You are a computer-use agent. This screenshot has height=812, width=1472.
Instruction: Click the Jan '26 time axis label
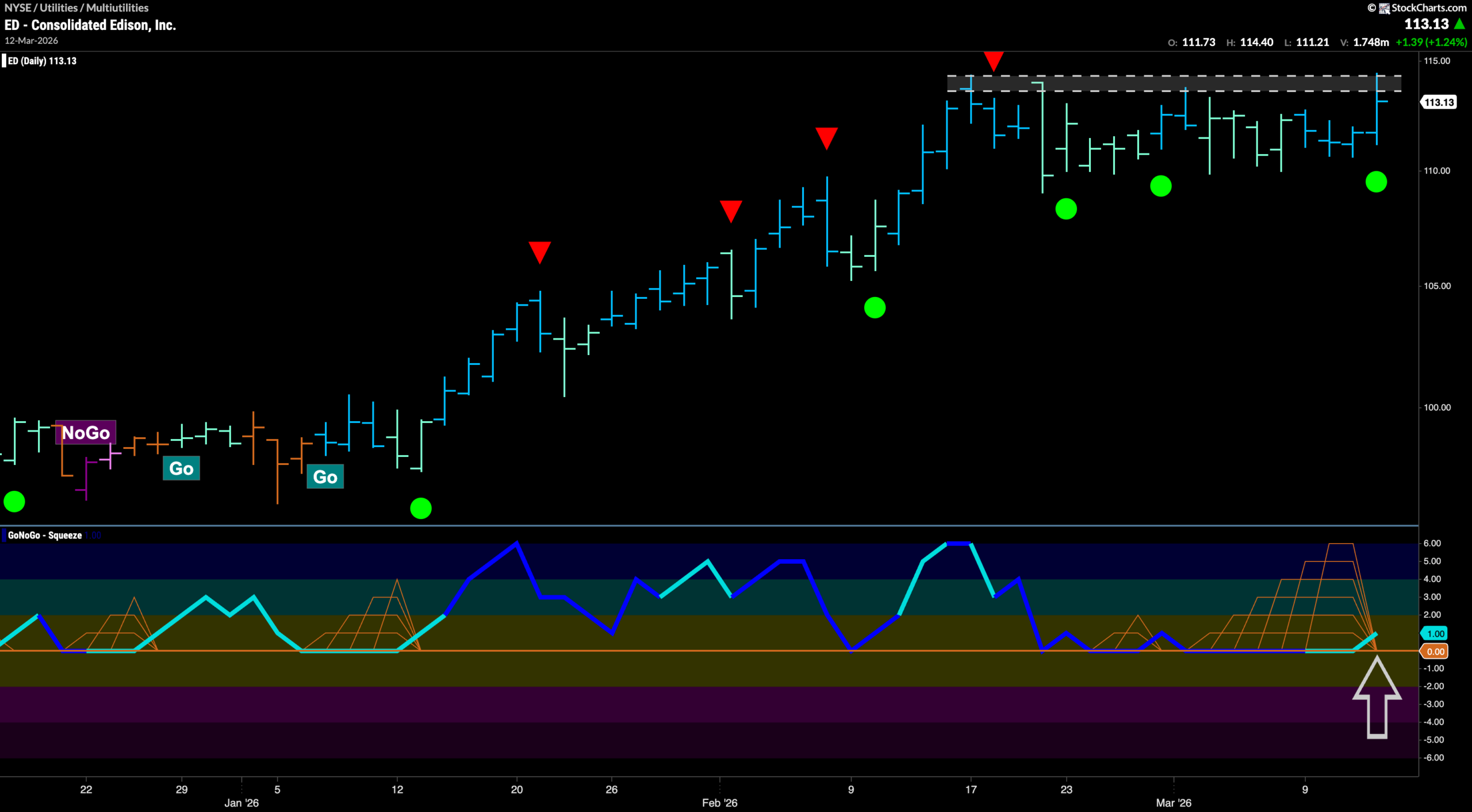click(x=241, y=803)
